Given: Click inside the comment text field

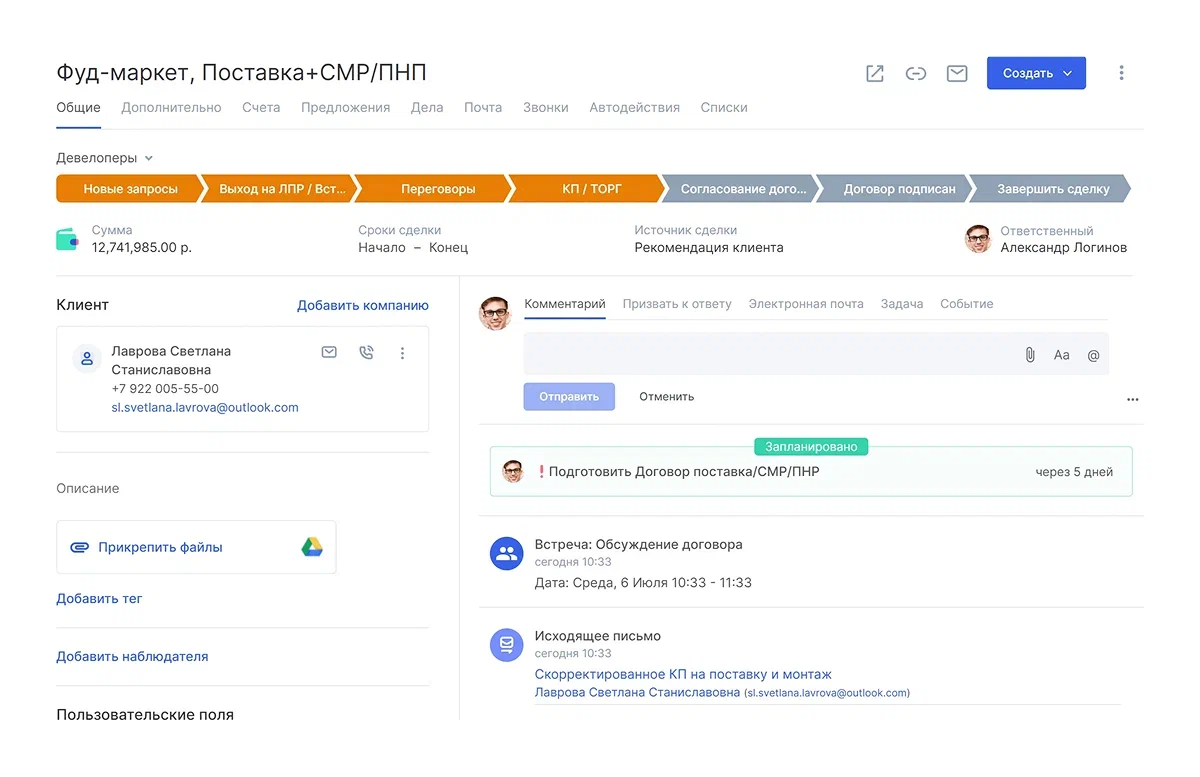Looking at the screenshot, I should [x=765, y=355].
